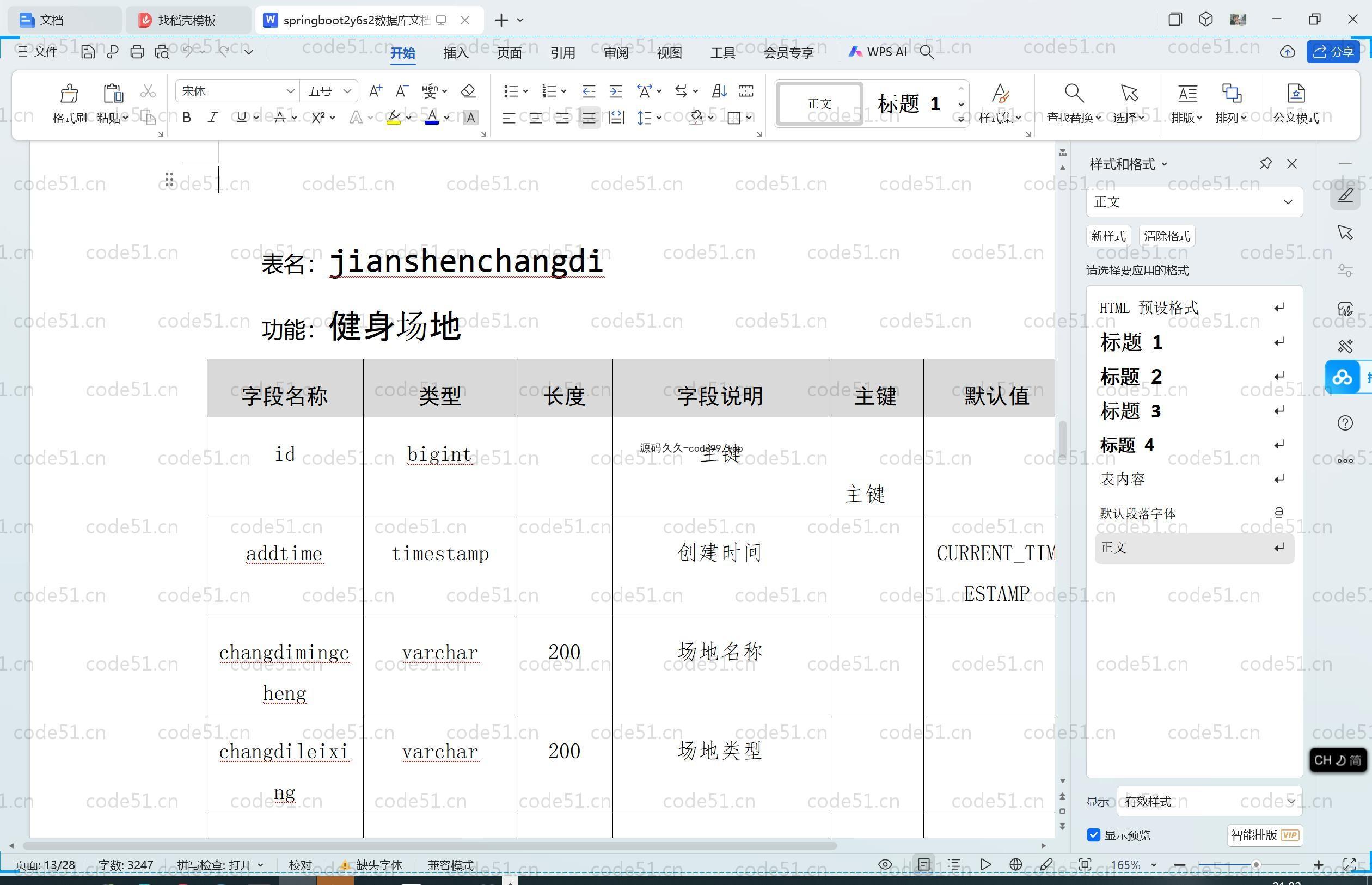This screenshot has height=885, width=1372.
Task: Toggle Italic formatting
Action: coord(213,117)
